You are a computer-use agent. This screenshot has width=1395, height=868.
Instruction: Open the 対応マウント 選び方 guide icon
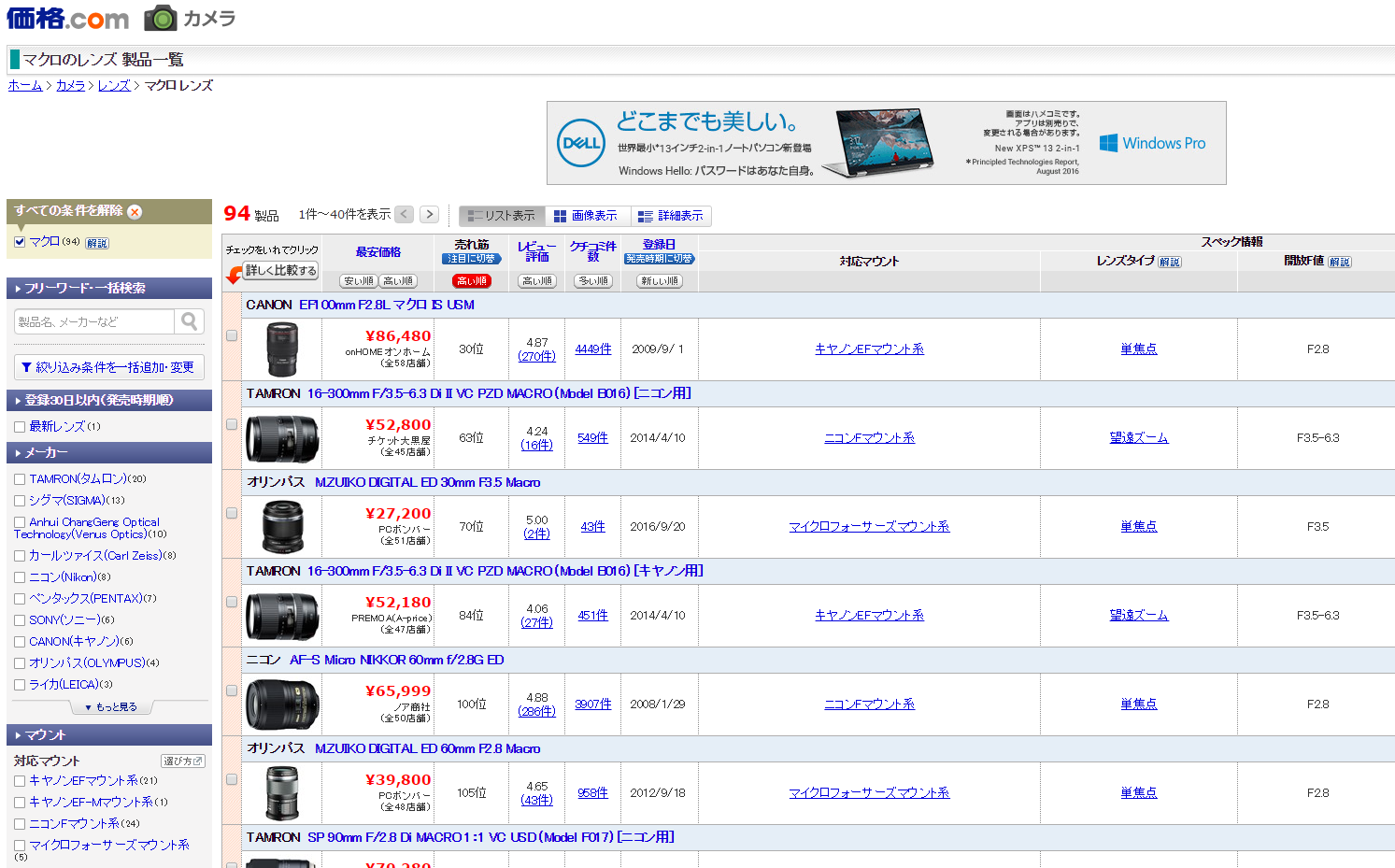pos(183,761)
